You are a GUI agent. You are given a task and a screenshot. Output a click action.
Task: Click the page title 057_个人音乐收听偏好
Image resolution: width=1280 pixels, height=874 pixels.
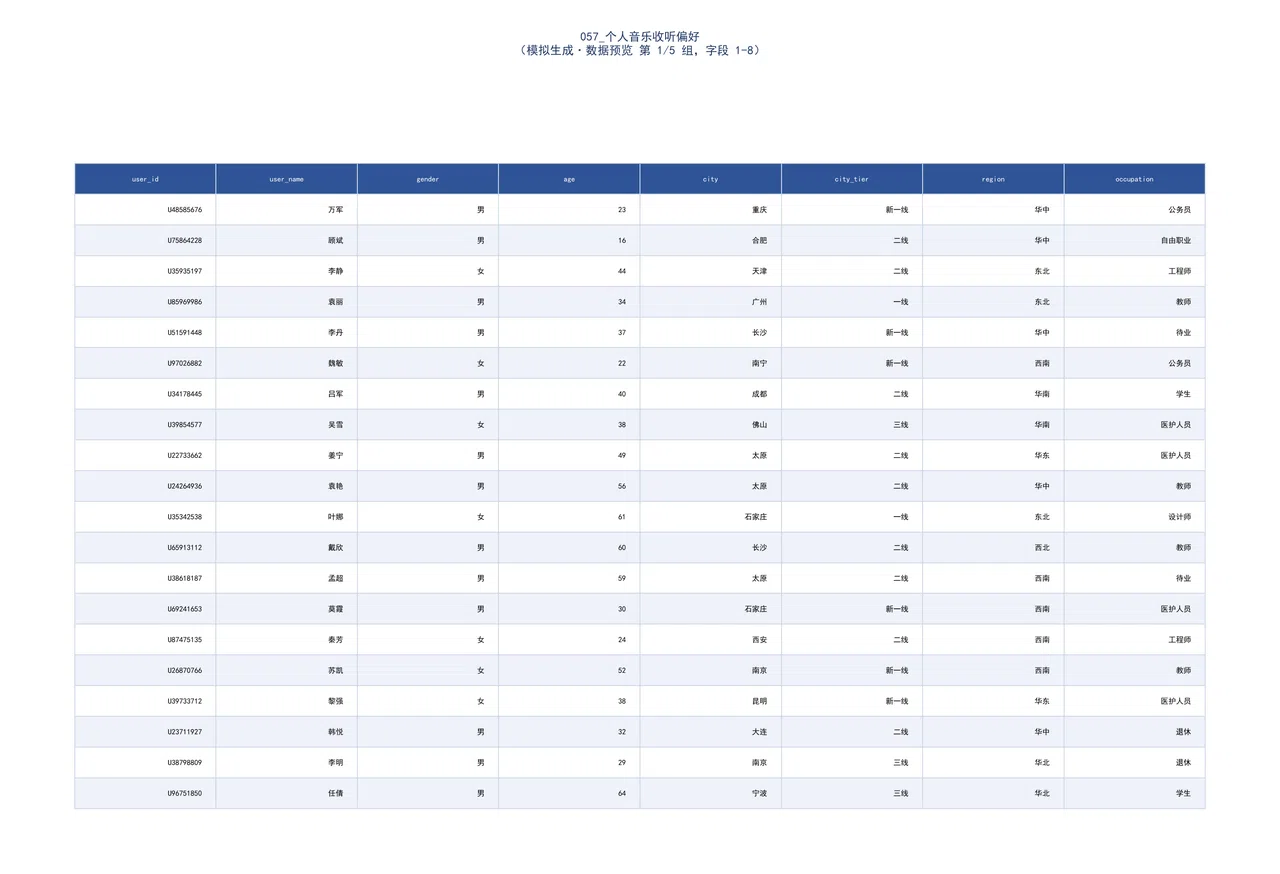point(640,36)
